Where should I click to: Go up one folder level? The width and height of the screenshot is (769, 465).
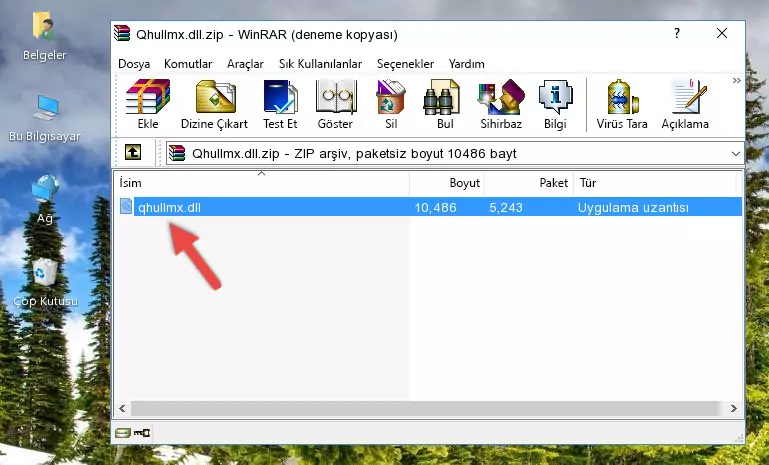click(133, 153)
